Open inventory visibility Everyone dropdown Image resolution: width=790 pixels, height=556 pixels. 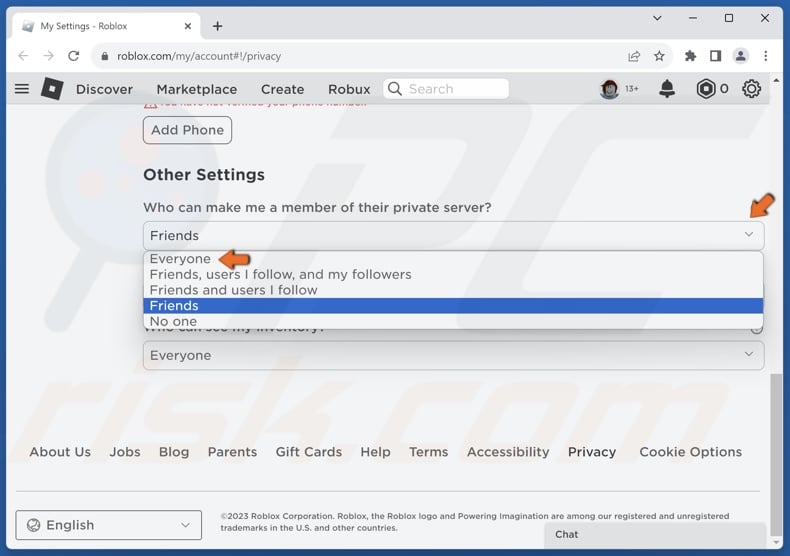pos(453,356)
